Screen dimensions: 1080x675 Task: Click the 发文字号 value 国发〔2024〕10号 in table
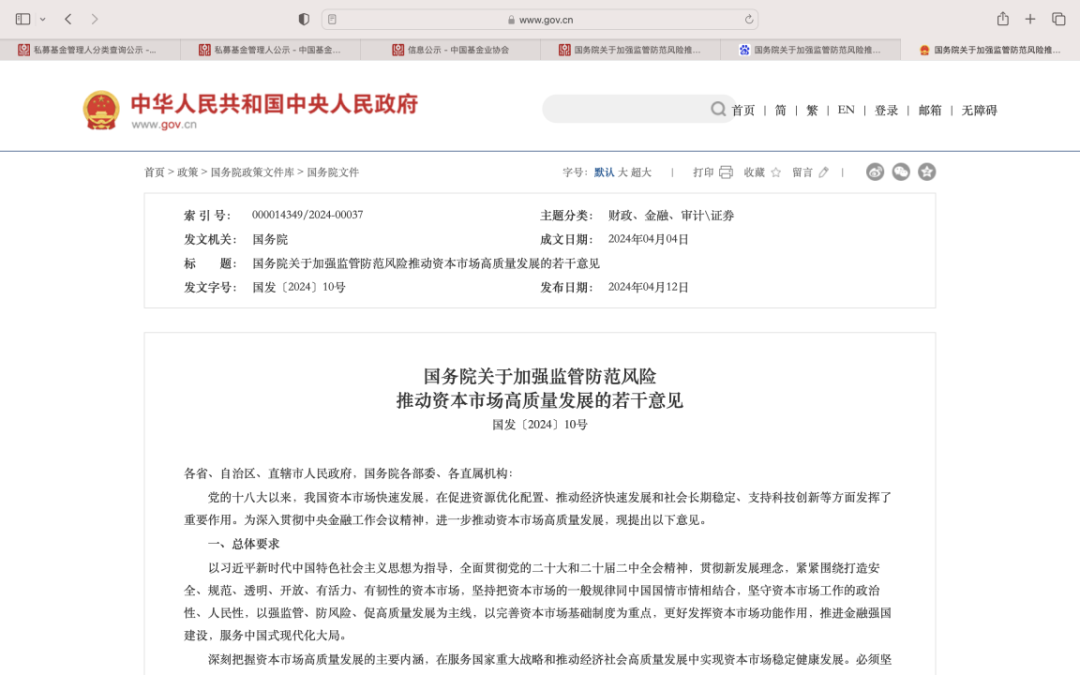point(299,287)
